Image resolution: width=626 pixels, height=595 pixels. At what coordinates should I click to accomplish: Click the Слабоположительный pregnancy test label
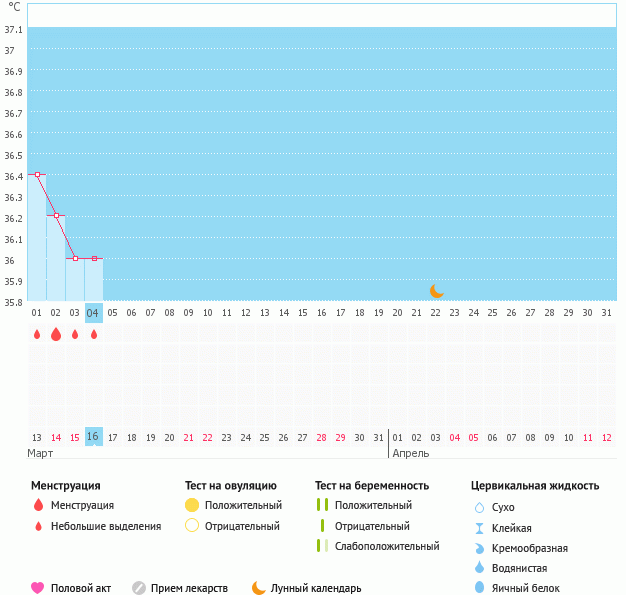[x=387, y=546]
